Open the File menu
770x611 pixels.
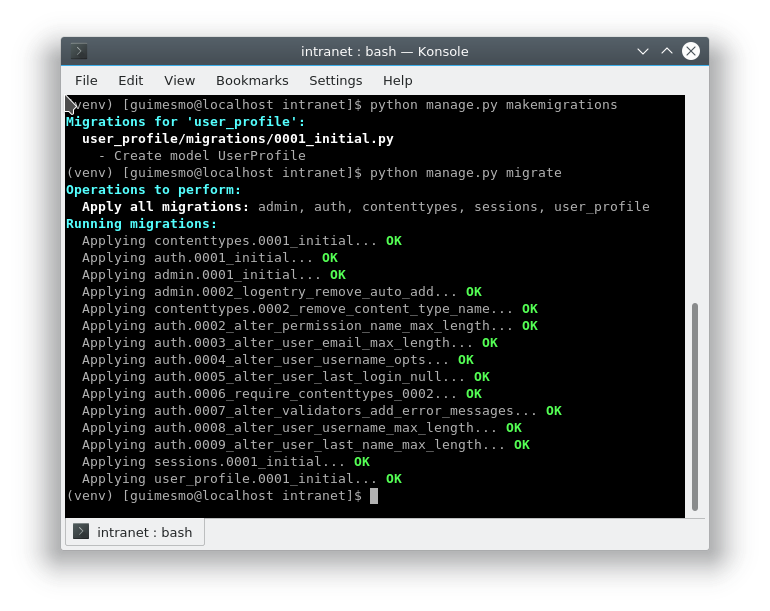point(86,81)
